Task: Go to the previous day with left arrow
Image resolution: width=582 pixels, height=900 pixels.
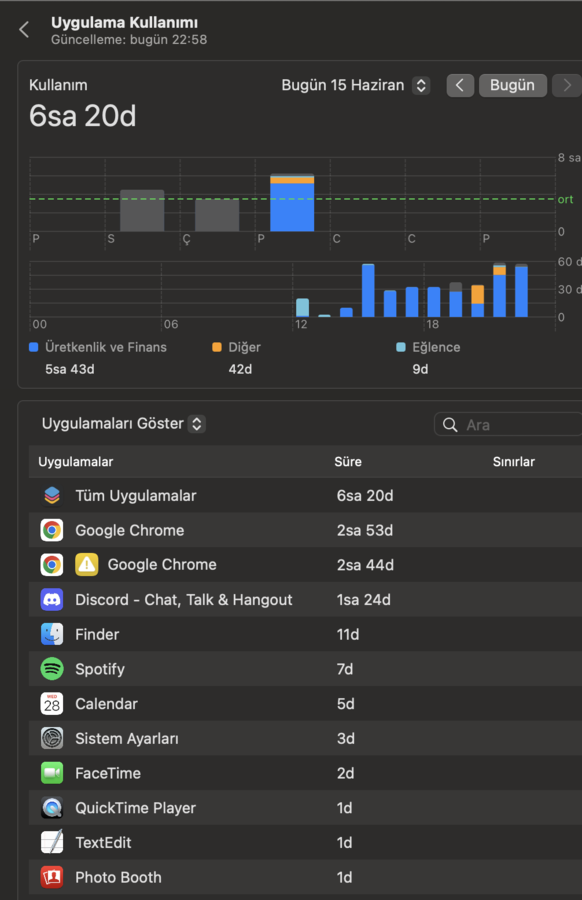Action: [460, 86]
